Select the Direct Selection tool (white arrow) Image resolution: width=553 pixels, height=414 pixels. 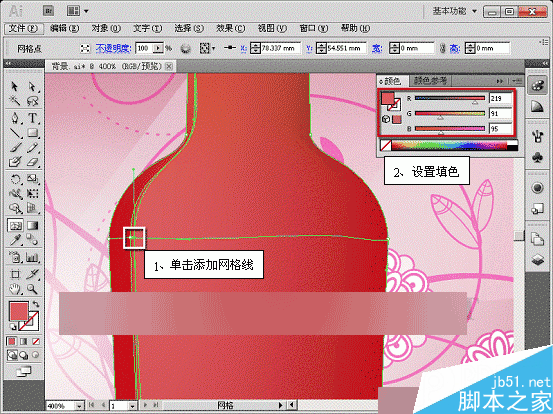pyautogui.click(x=32, y=86)
